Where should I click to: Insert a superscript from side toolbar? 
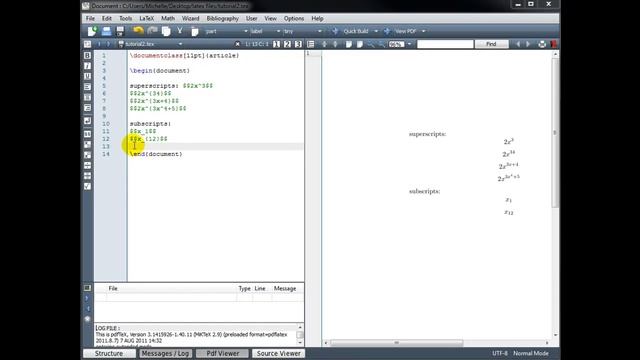click(87, 155)
